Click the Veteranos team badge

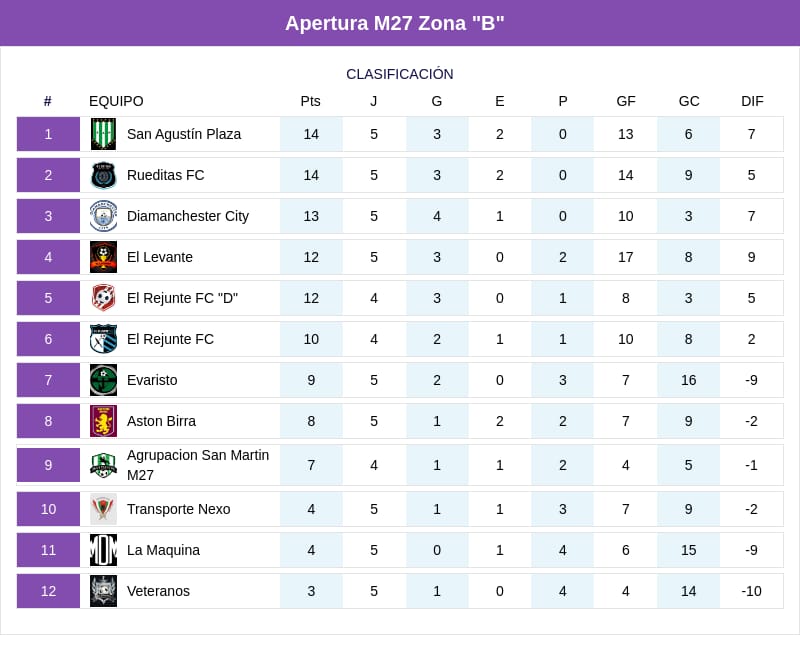pyautogui.click(x=103, y=591)
